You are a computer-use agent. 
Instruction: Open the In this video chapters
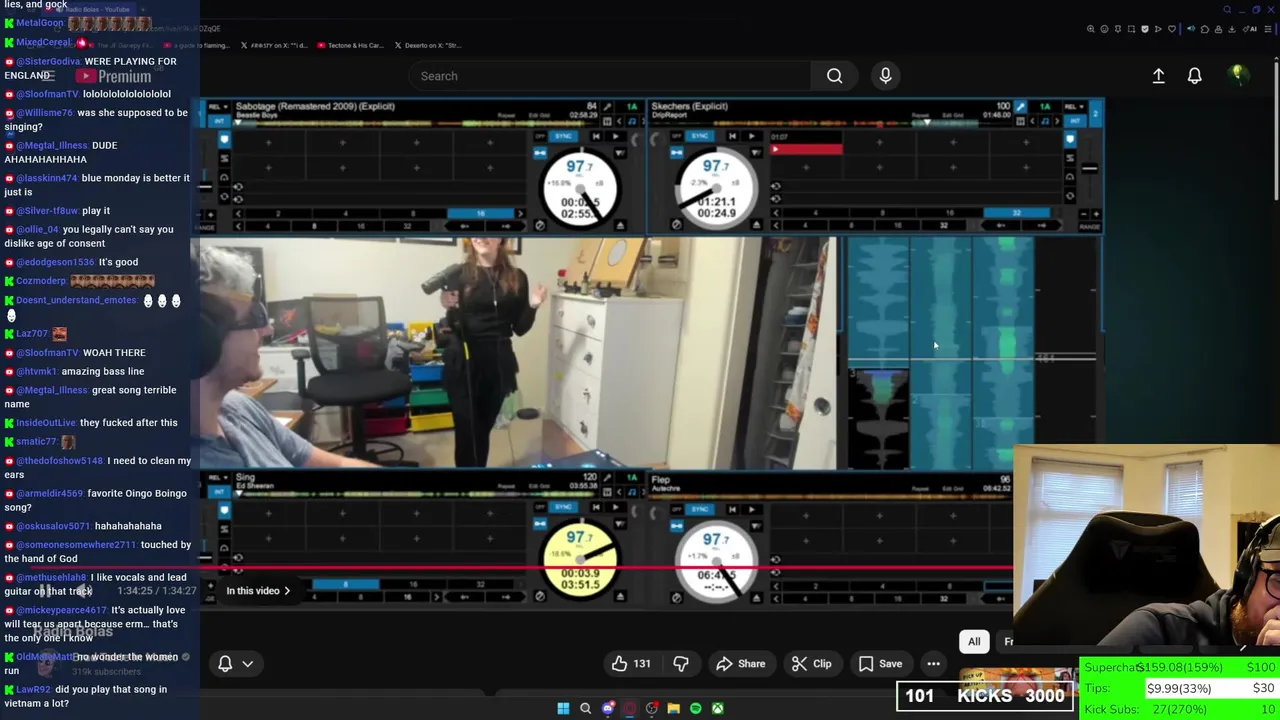click(257, 591)
